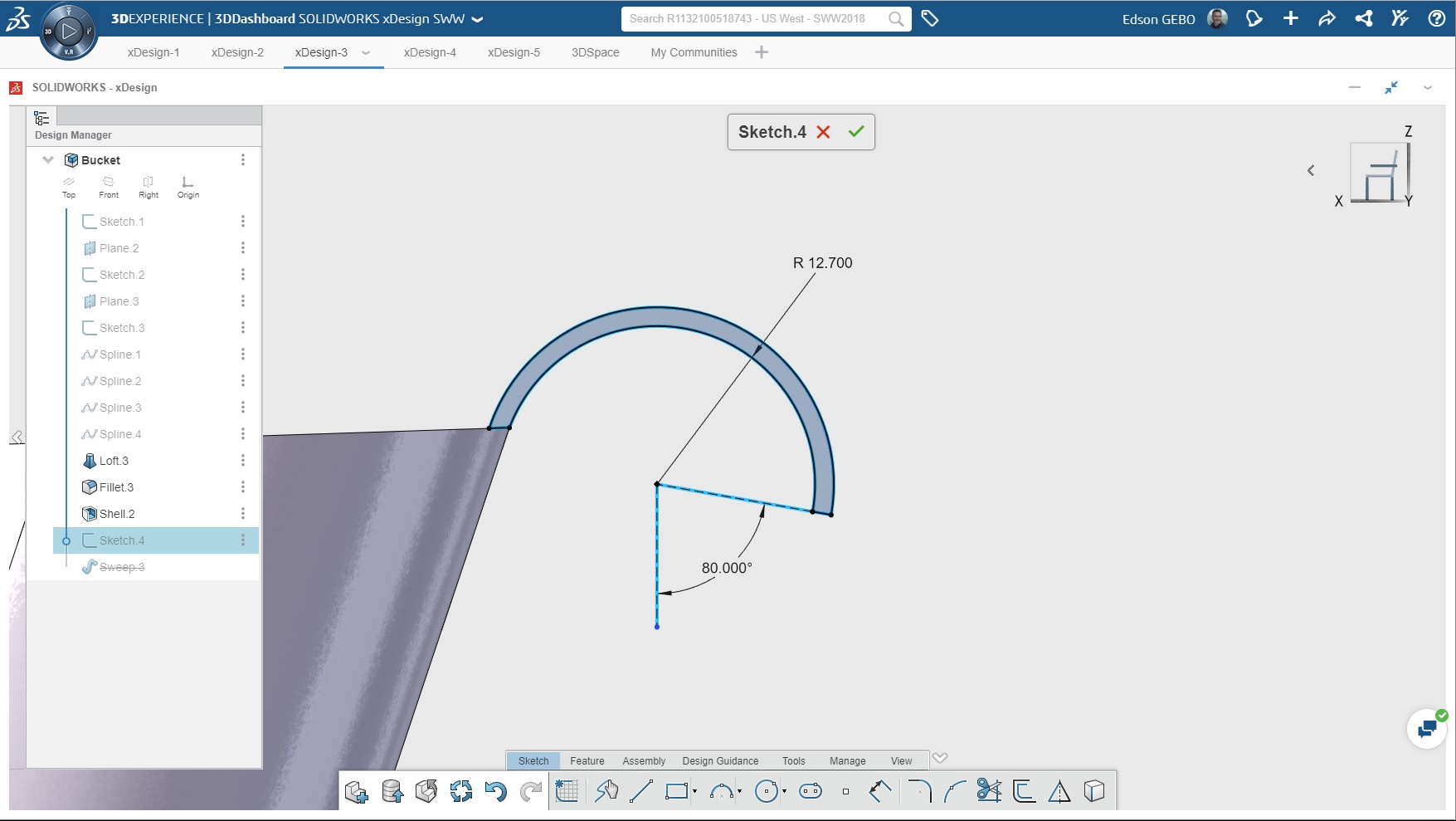The image size is (1456, 821).
Task: Select Loft.3 in the Design Manager
Action: tap(113, 460)
